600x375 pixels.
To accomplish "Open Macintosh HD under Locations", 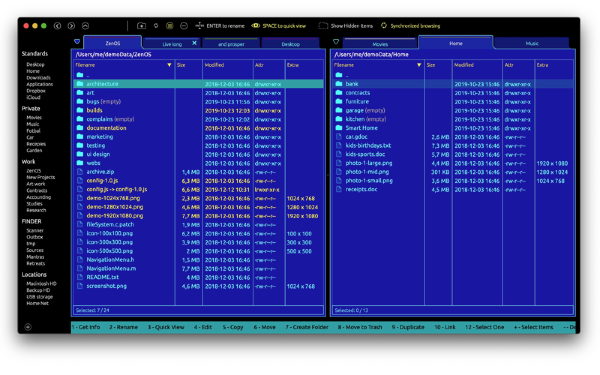I will pyautogui.click(x=41, y=284).
